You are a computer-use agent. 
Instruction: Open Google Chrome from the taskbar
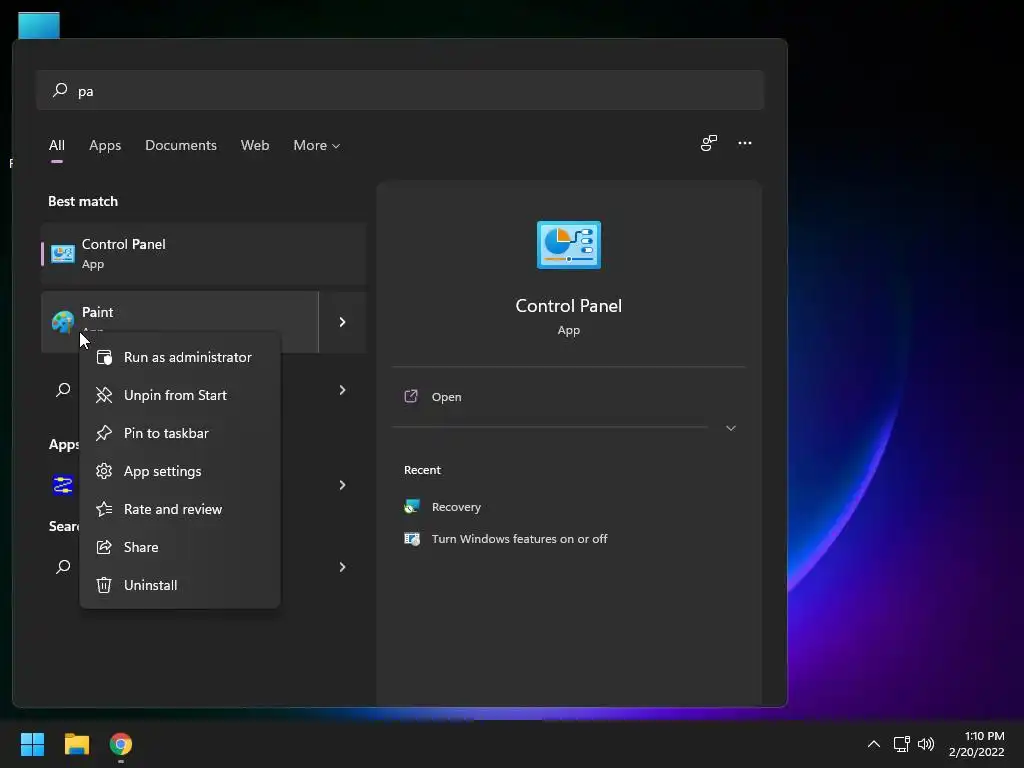[121, 744]
